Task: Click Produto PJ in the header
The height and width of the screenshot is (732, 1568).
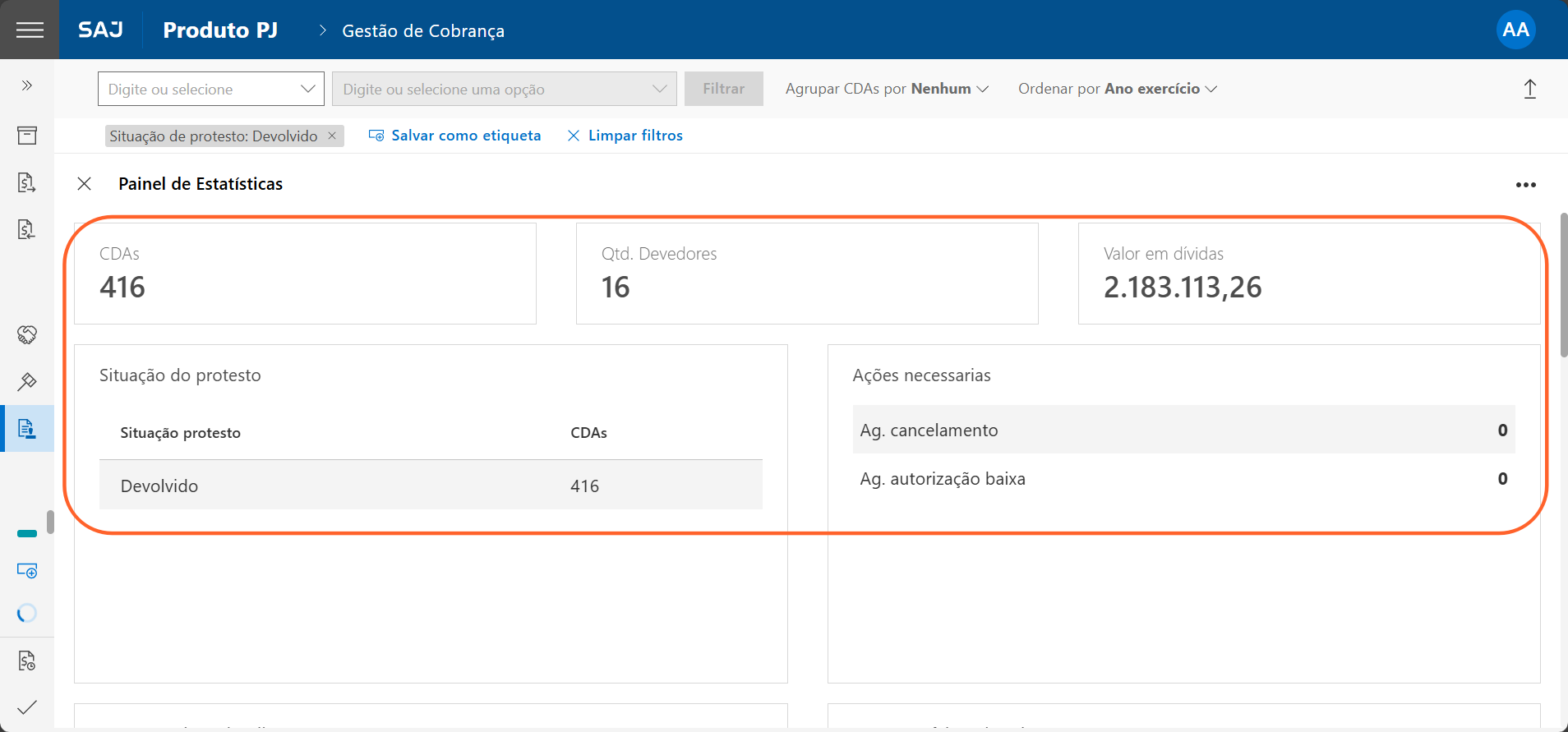Action: [x=220, y=30]
